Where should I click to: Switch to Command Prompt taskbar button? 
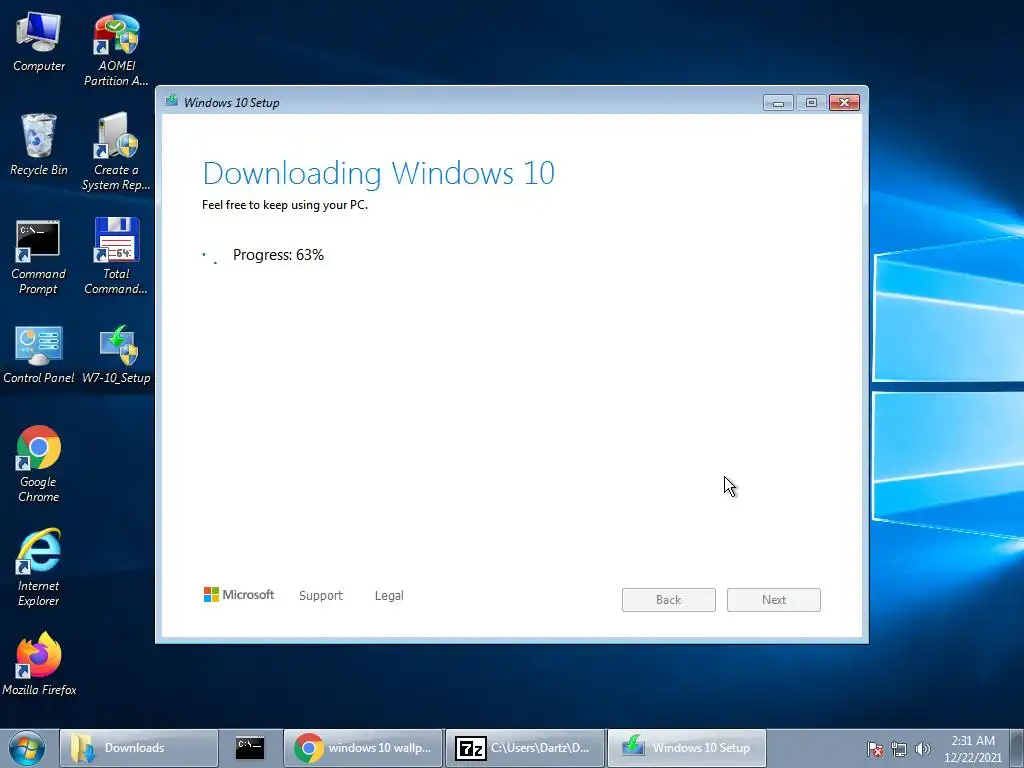[250, 748]
